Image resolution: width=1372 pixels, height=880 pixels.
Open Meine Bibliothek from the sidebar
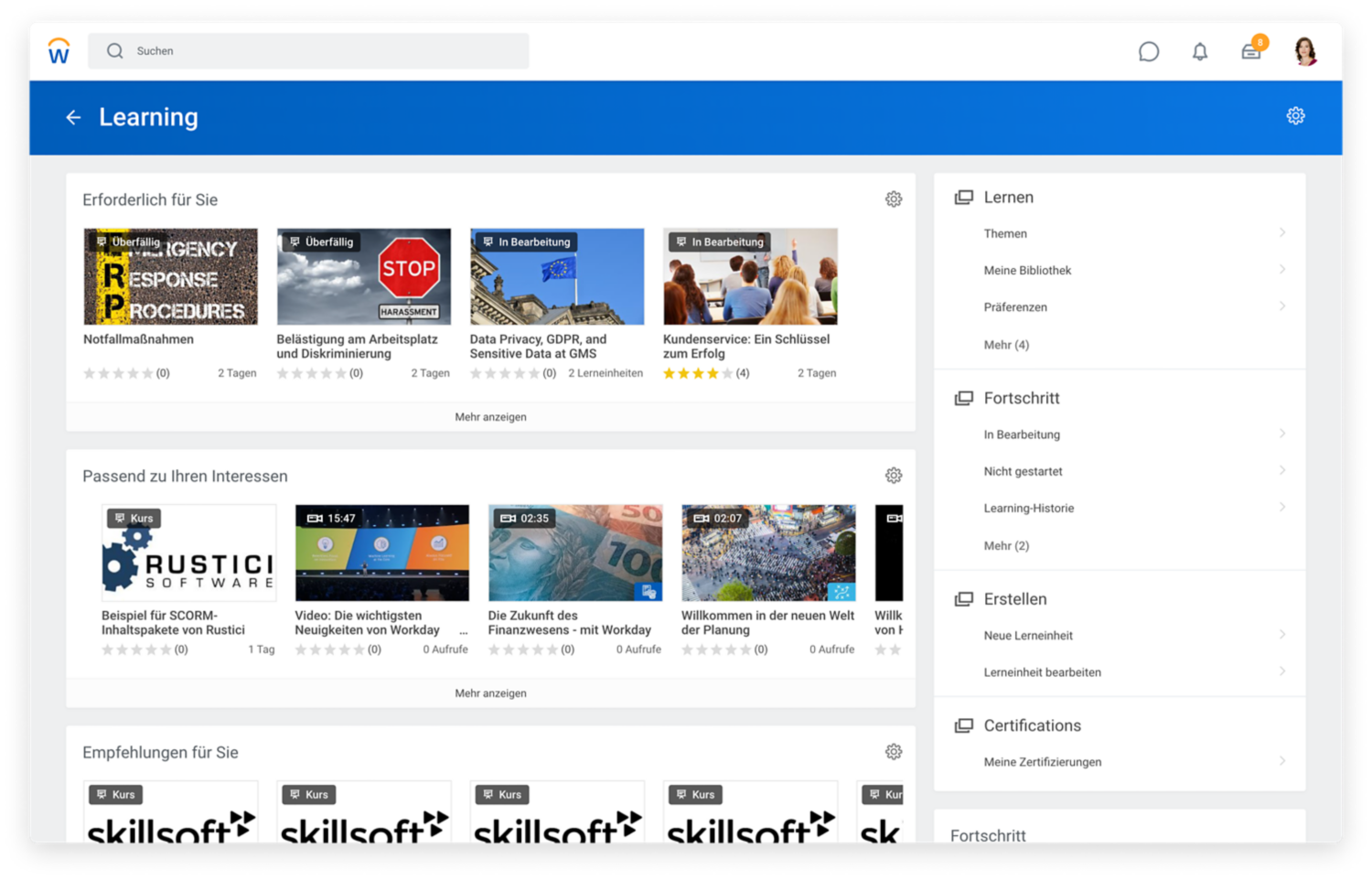point(1027,270)
